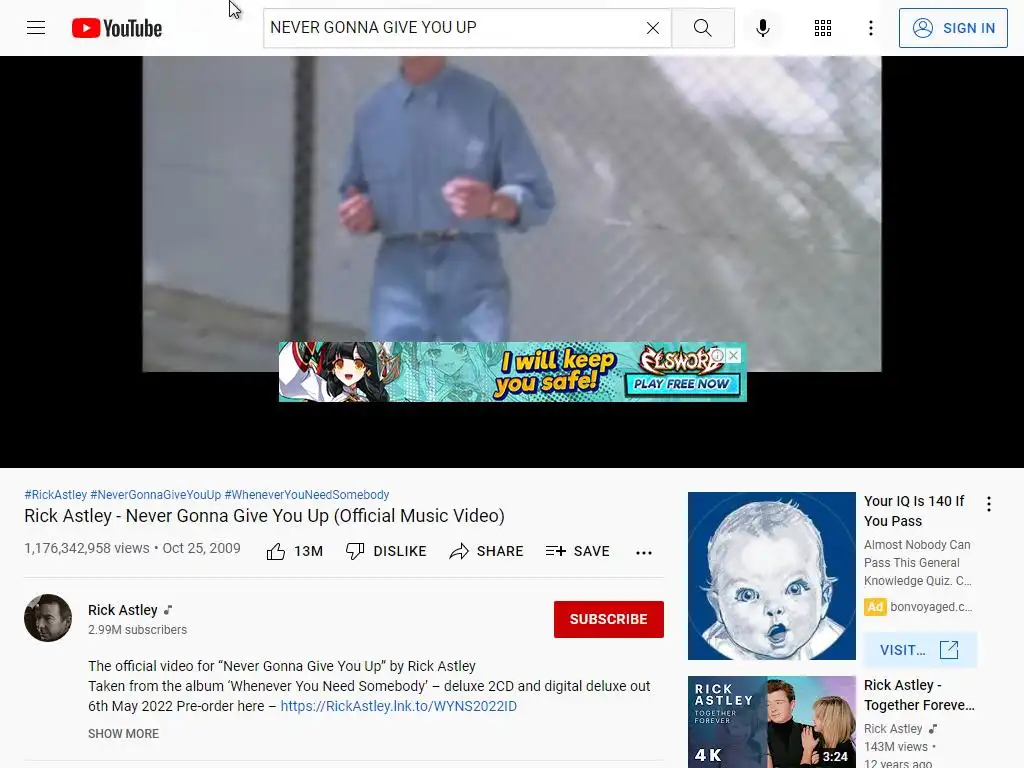The image size is (1024, 768).
Task: Start voice search with microphone
Action: coord(762,27)
